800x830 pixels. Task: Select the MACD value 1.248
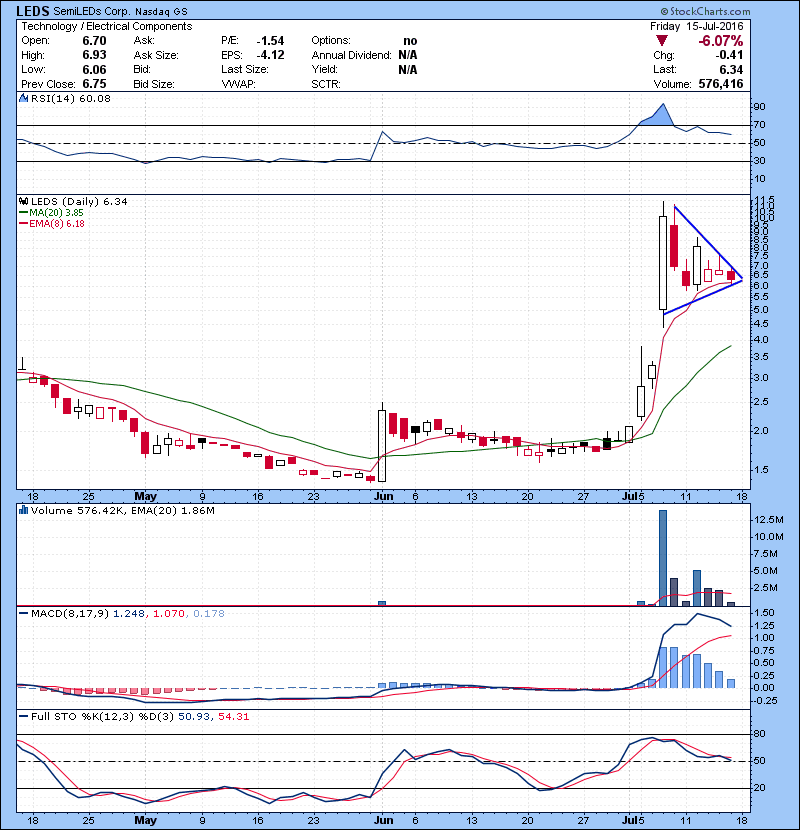click(x=129, y=614)
